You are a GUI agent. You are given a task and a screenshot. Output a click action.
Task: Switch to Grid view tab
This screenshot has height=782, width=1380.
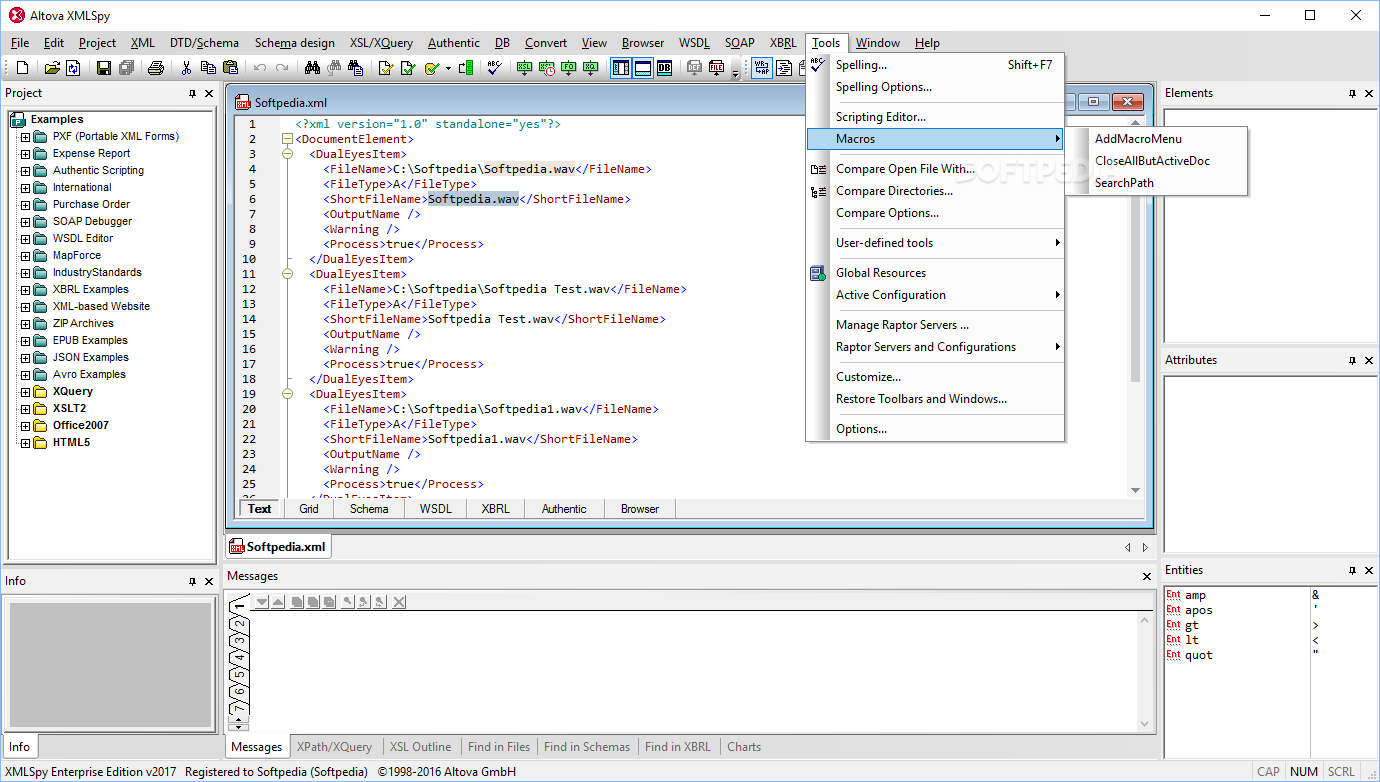coord(309,509)
